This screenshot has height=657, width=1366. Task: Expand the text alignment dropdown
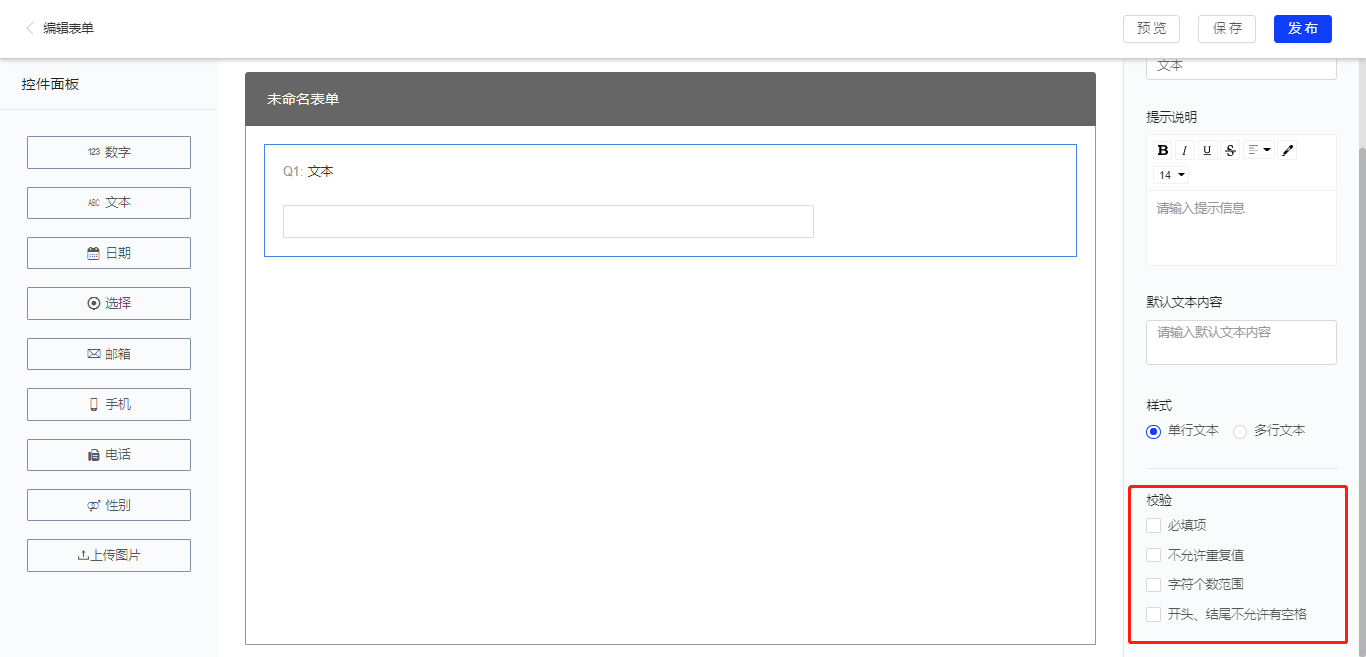tap(1259, 150)
